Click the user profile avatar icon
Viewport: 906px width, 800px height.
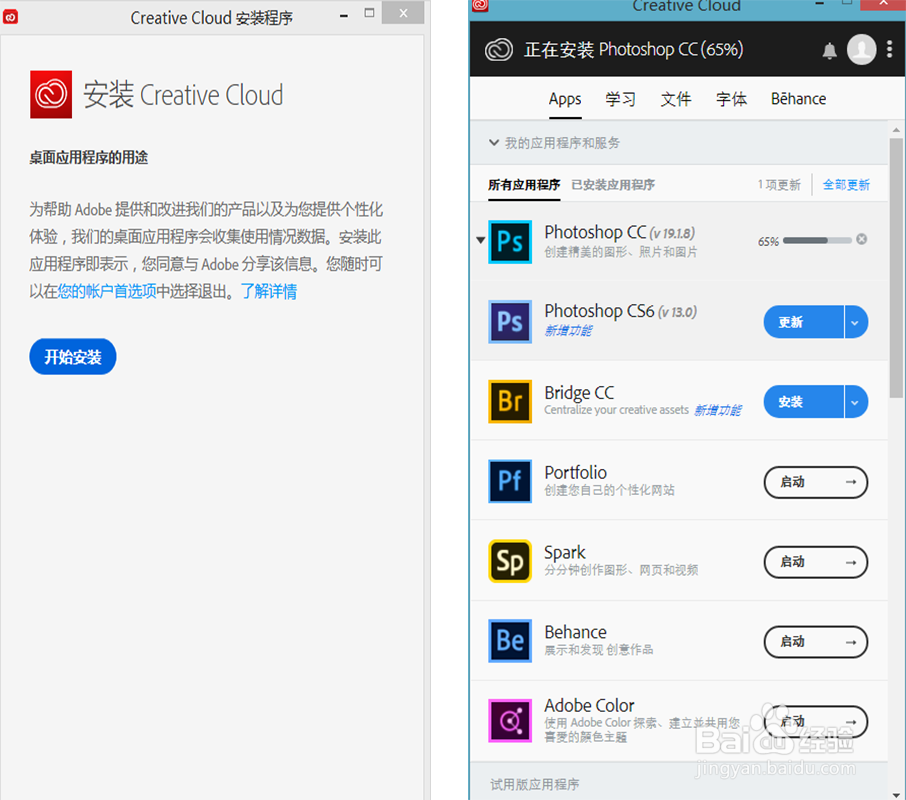click(x=862, y=49)
